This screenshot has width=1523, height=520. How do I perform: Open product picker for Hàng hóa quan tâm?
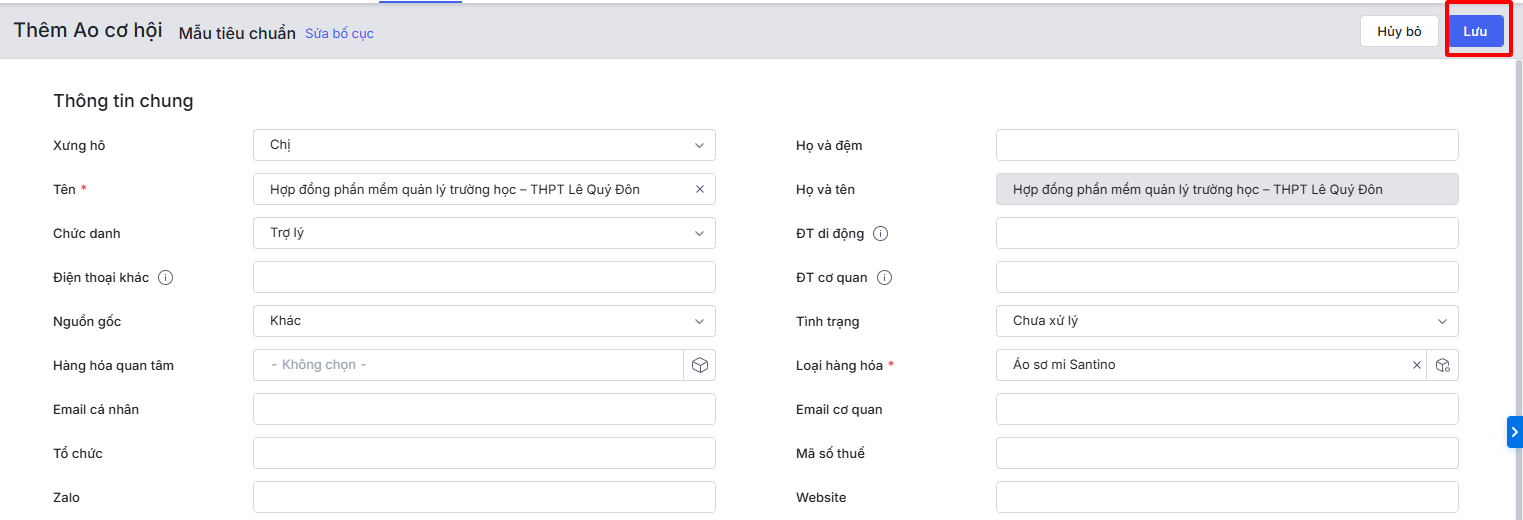(700, 365)
